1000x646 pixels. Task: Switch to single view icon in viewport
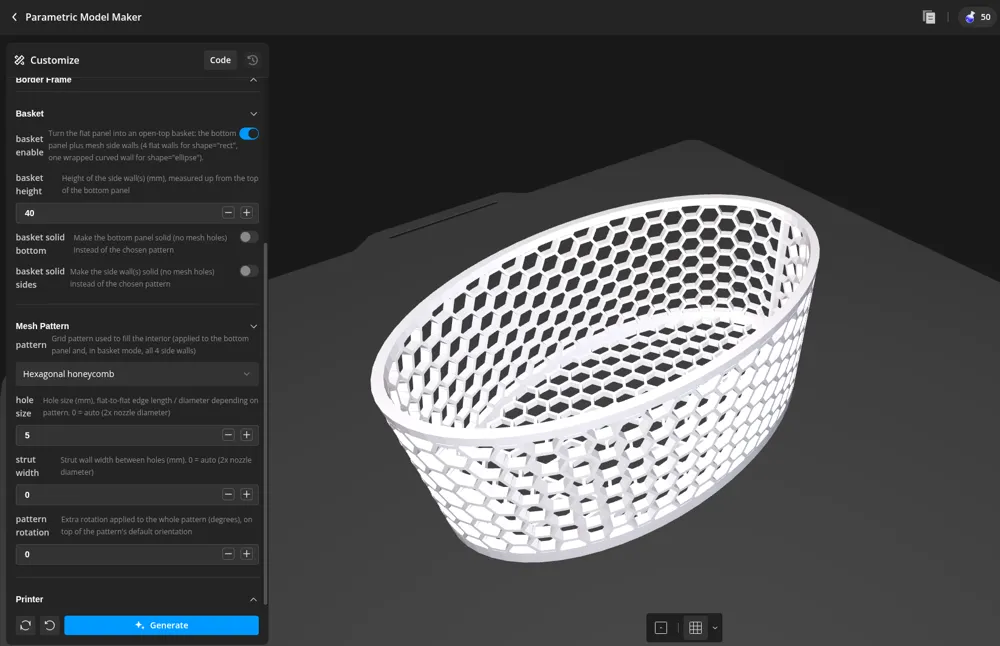point(661,628)
